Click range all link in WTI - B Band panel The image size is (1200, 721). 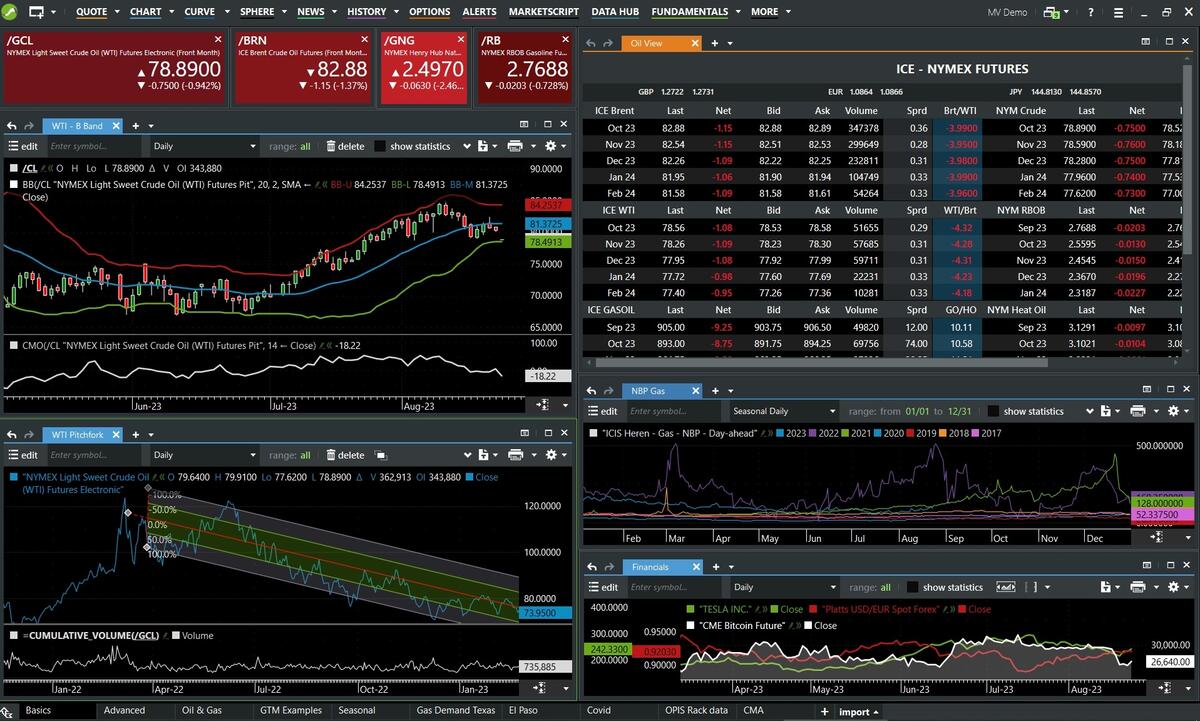(x=305, y=146)
